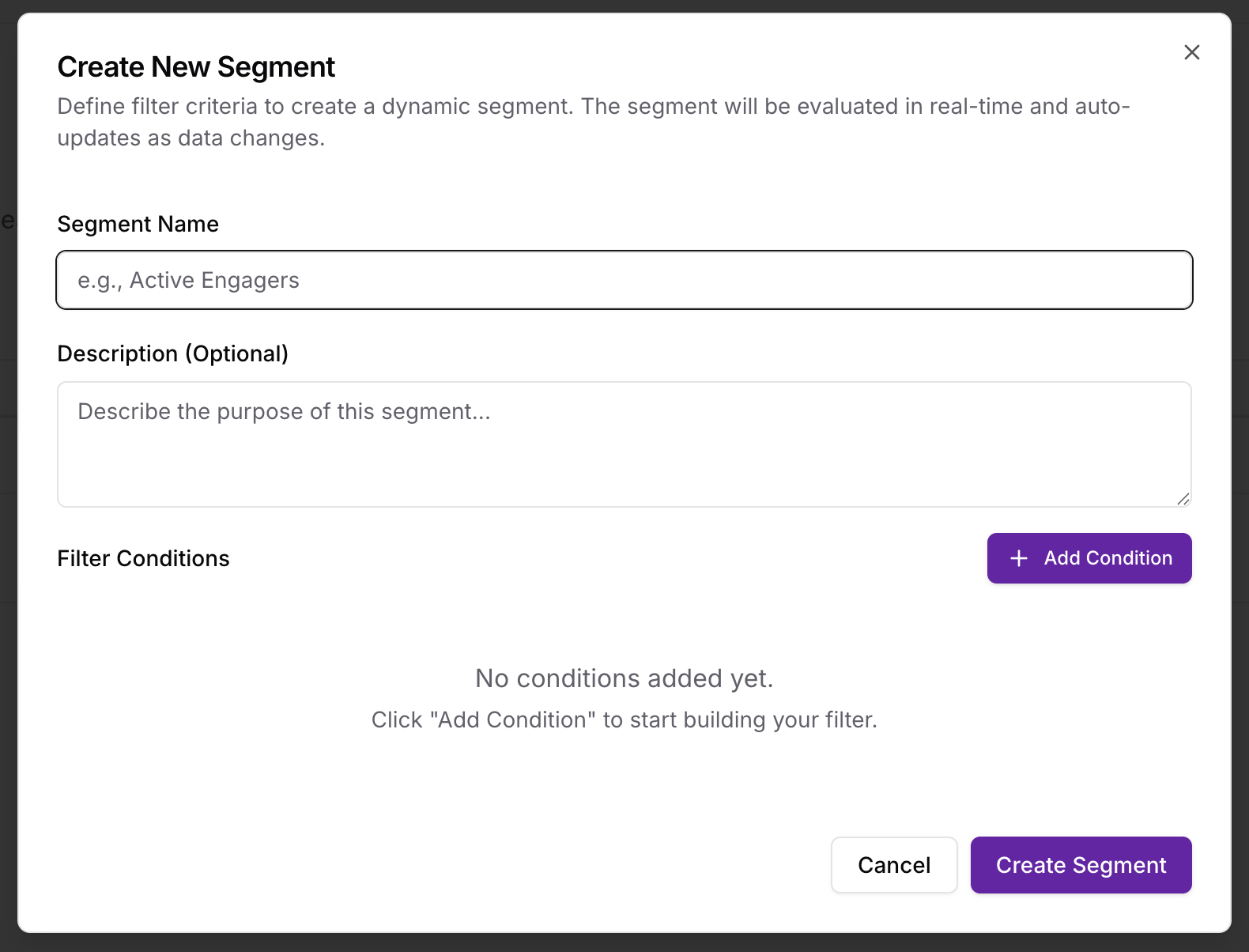
Task: Click the Active Engagers placeholder field
Action: 624,280
